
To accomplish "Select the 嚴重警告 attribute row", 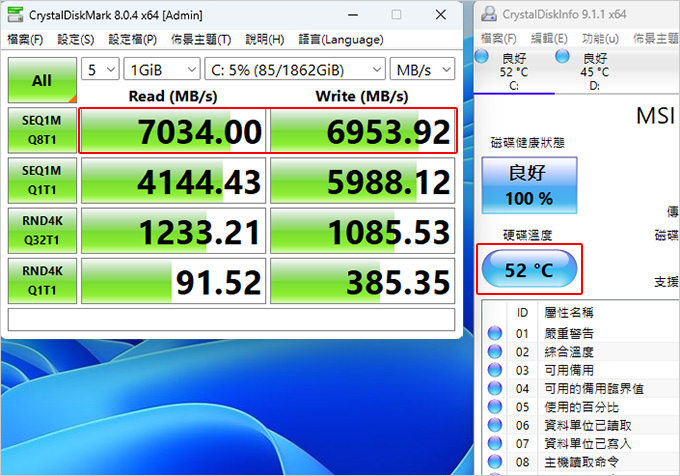I will 581,333.
